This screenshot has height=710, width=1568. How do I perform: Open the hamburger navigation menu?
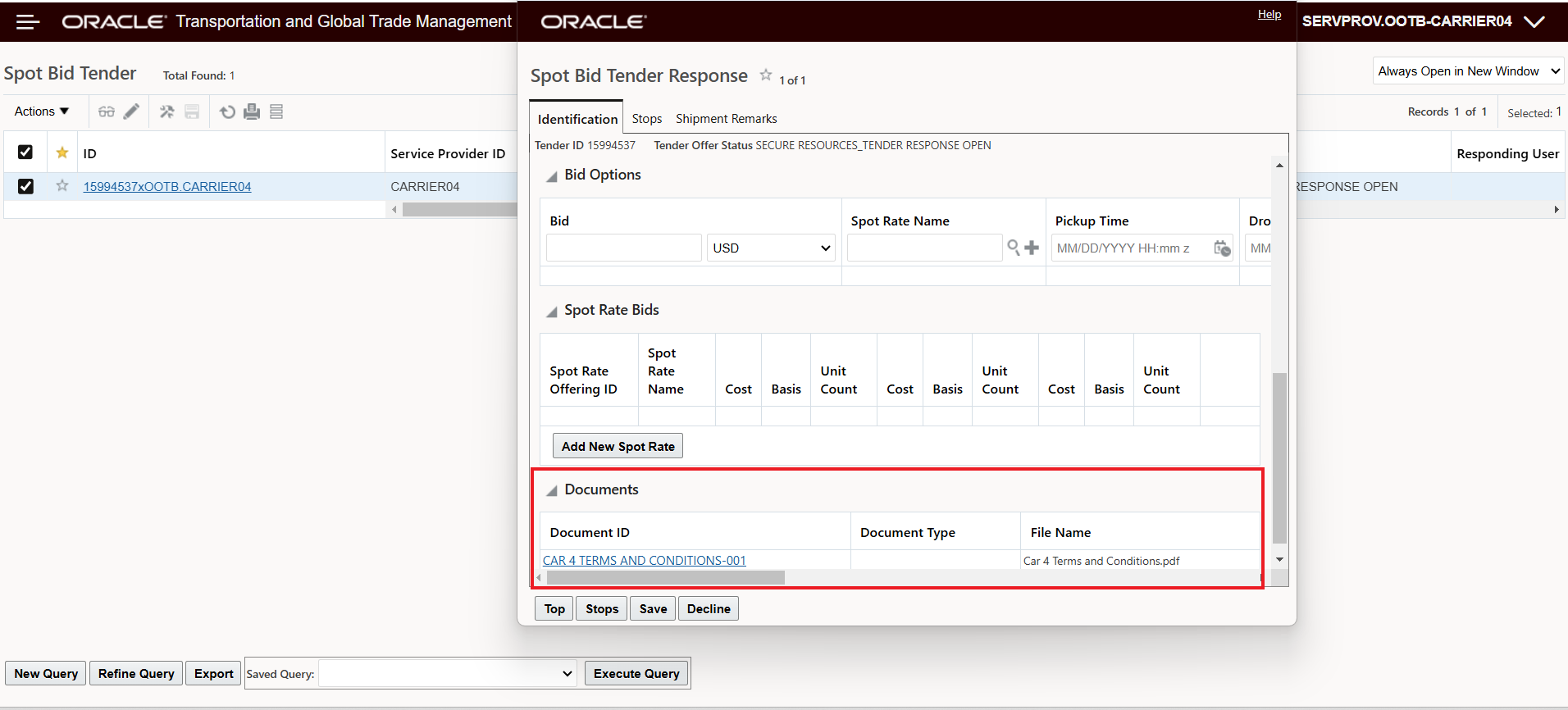pos(28,22)
